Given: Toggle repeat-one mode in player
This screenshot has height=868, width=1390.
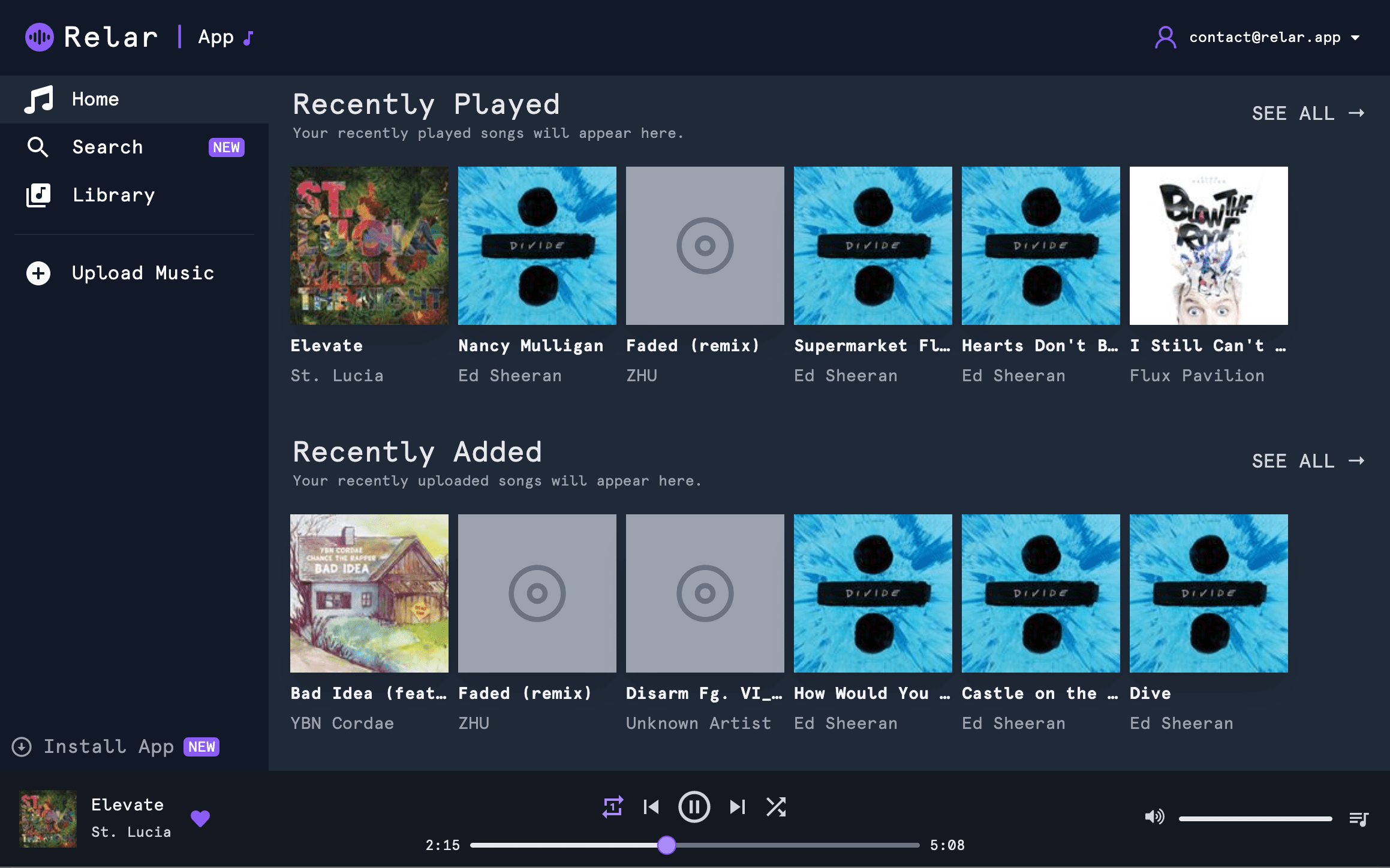Looking at the screenshot, I should tap(612, 807).
